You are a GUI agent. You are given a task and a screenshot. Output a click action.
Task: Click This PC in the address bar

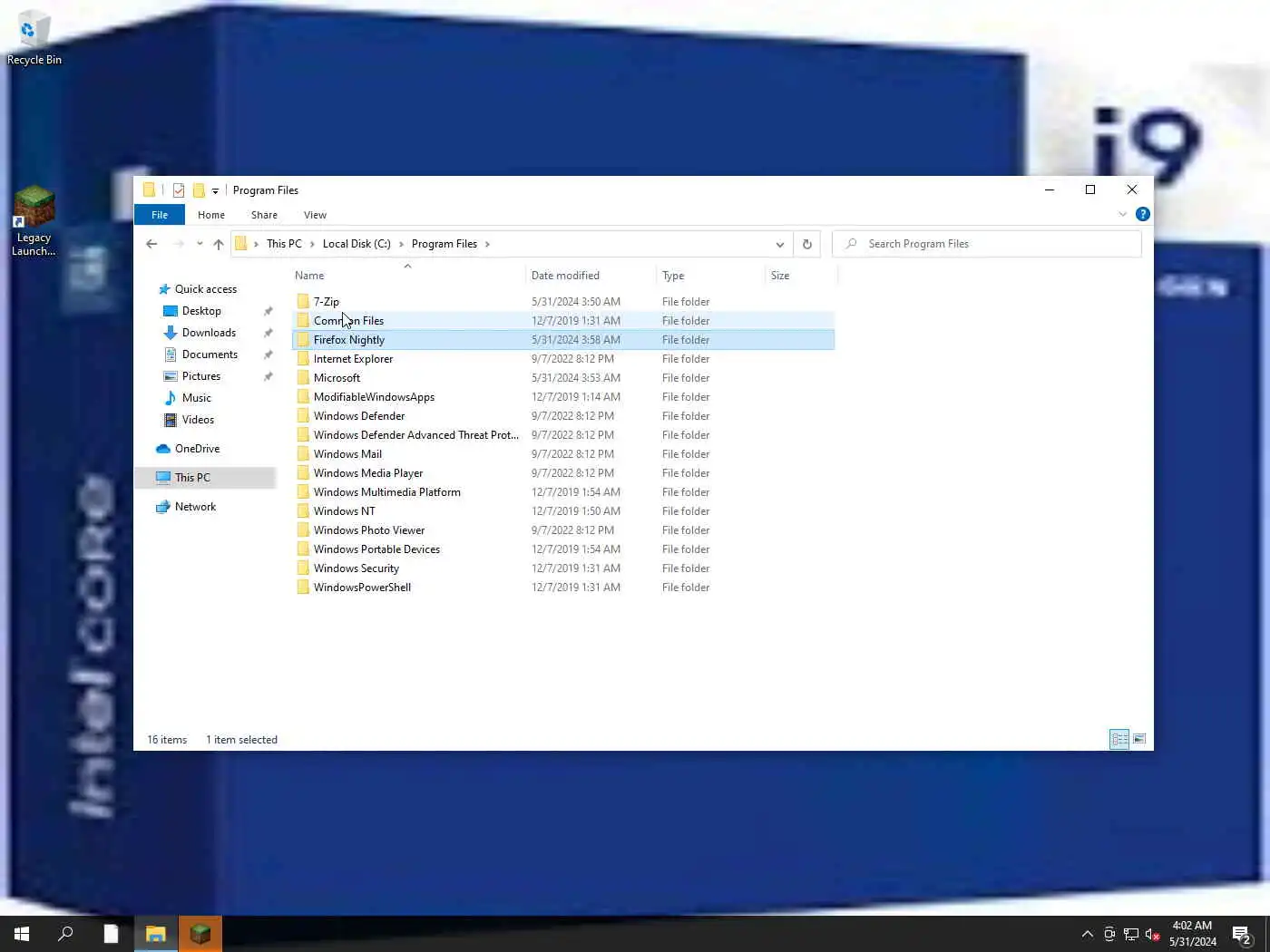[x=284, y=244]
